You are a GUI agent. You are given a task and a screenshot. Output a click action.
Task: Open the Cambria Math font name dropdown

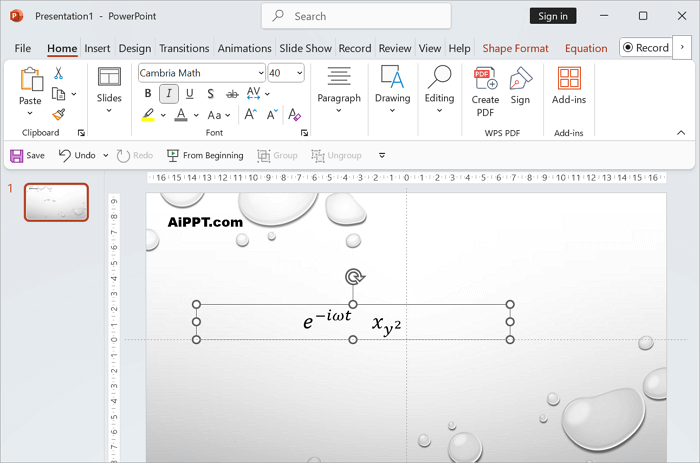tap(260, 73)
